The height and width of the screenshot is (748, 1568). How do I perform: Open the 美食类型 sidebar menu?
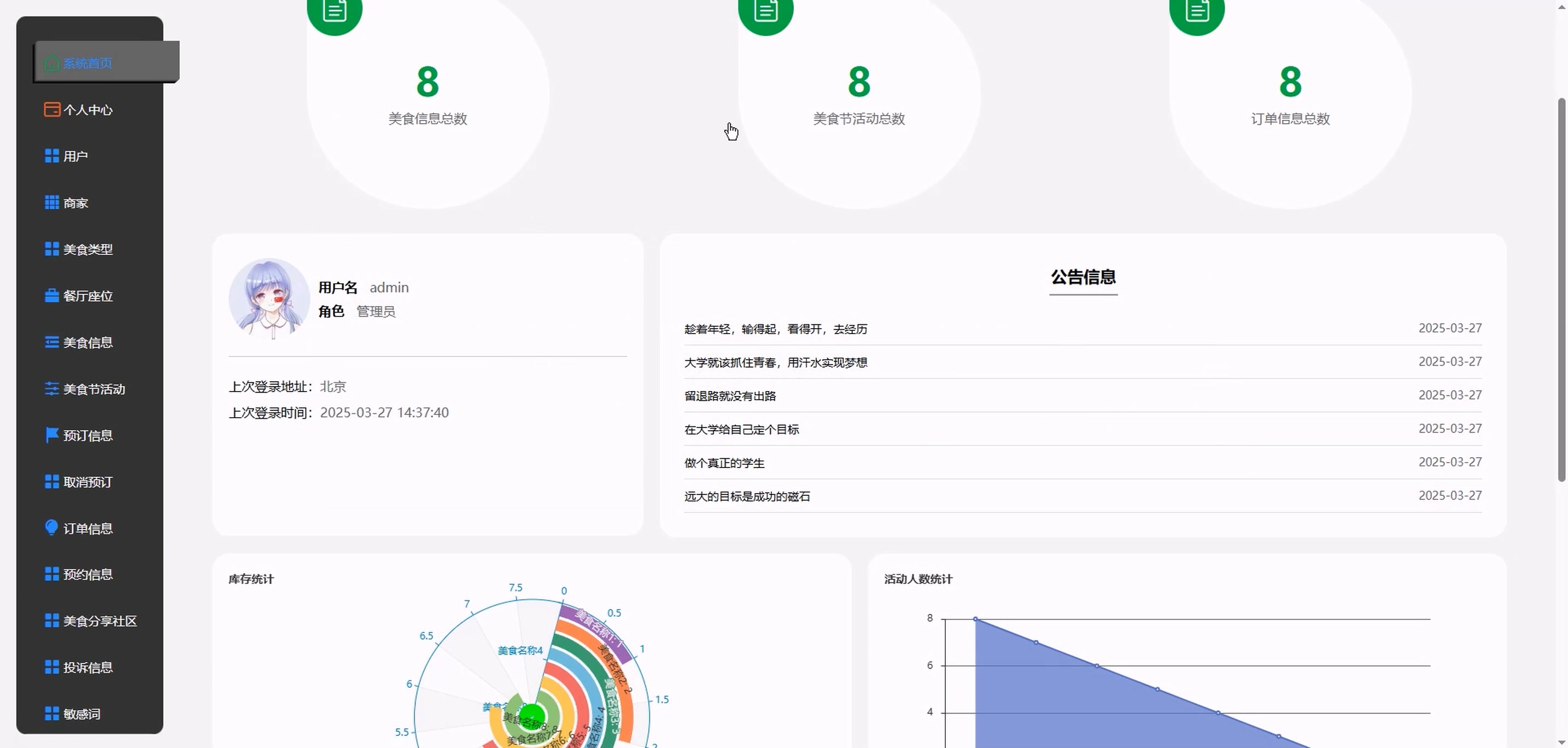click(x=87, y=249)
